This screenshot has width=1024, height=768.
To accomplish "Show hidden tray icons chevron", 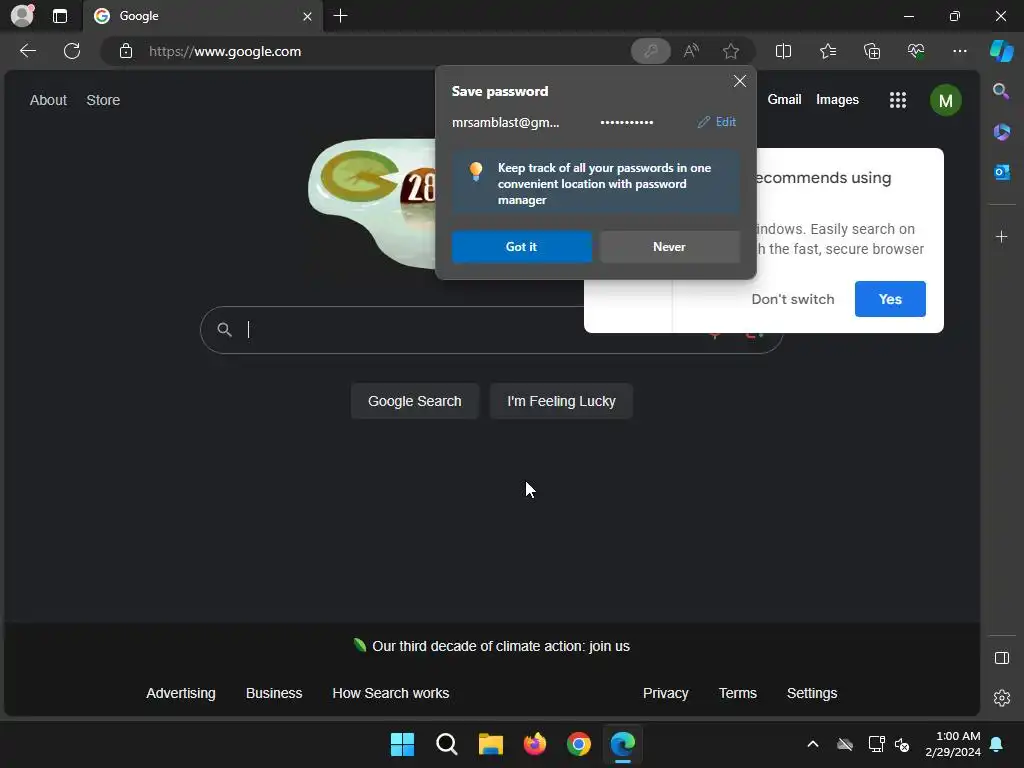I will pos(813,744).
